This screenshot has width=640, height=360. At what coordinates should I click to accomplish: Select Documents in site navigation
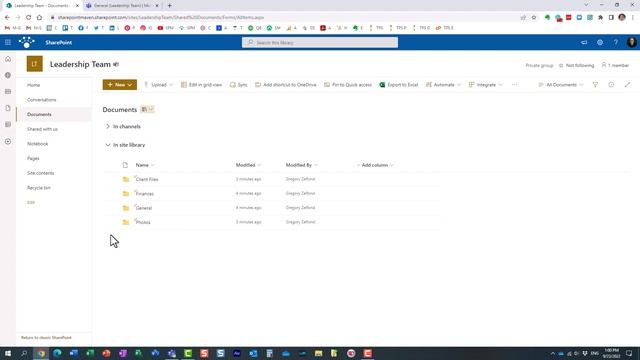[x=39, y=114]
